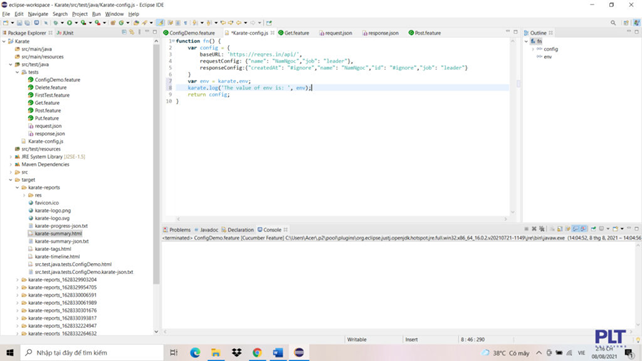Viewport: 642px width, 361px height.
Task: Click the Open Console icon
Action: [x=615, y=229]
